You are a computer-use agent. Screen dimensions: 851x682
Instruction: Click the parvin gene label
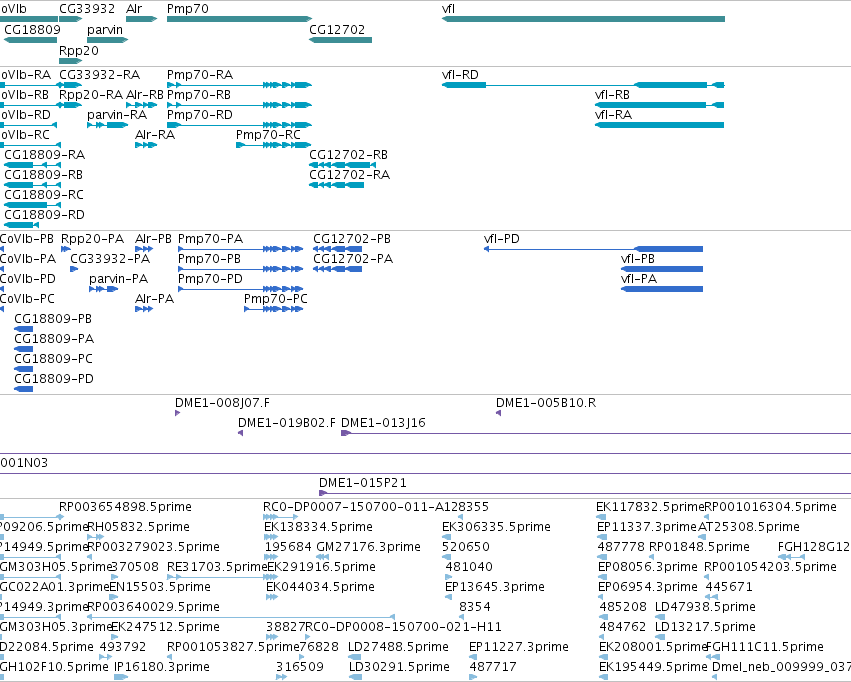(105, 30)
